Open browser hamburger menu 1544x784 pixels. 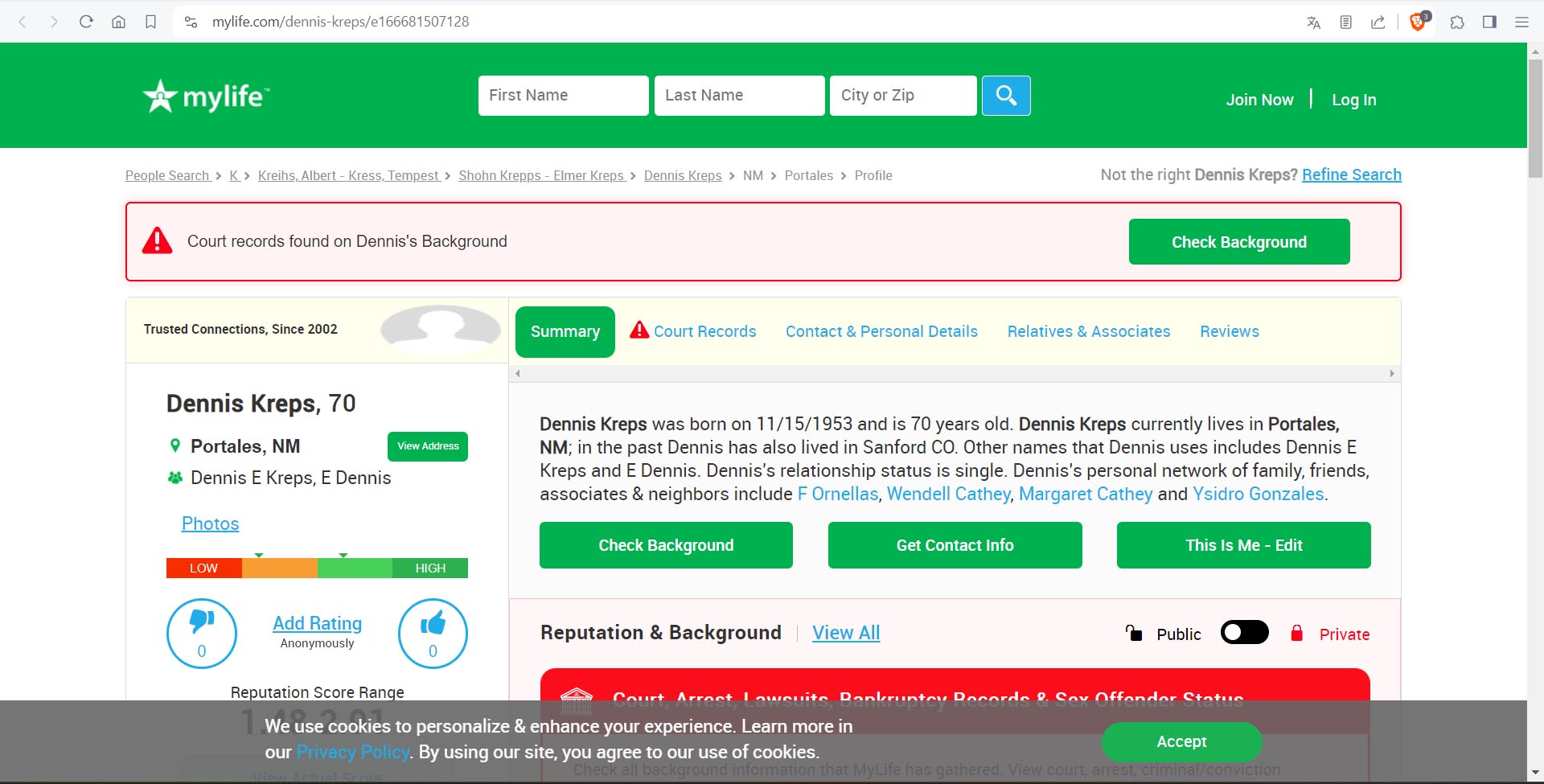[1521, 23]
